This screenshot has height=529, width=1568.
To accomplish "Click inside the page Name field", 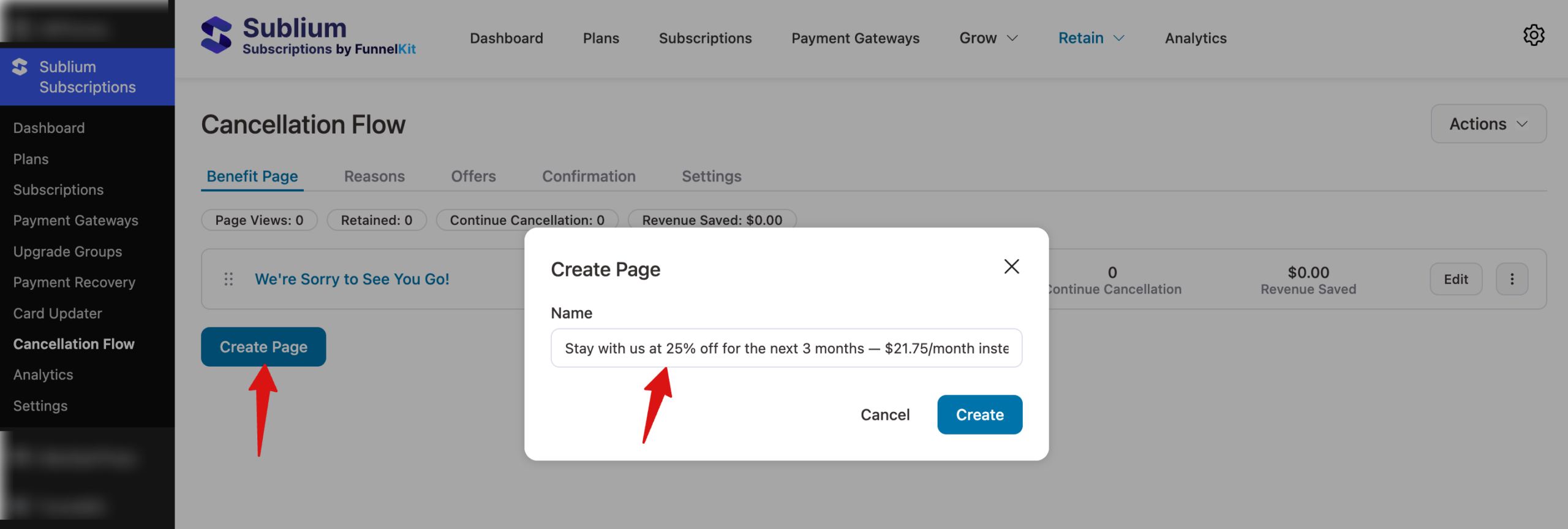I will pos(786,348).
